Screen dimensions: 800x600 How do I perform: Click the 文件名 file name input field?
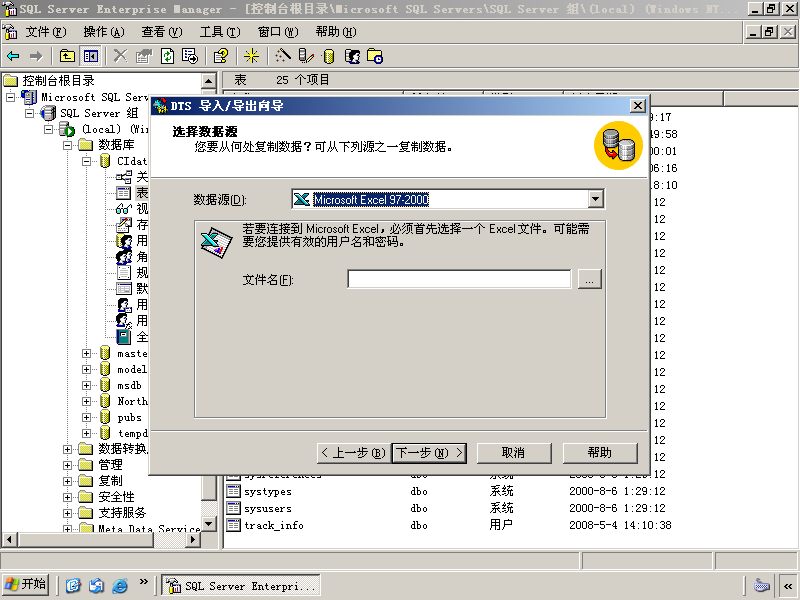click(459, 279)
